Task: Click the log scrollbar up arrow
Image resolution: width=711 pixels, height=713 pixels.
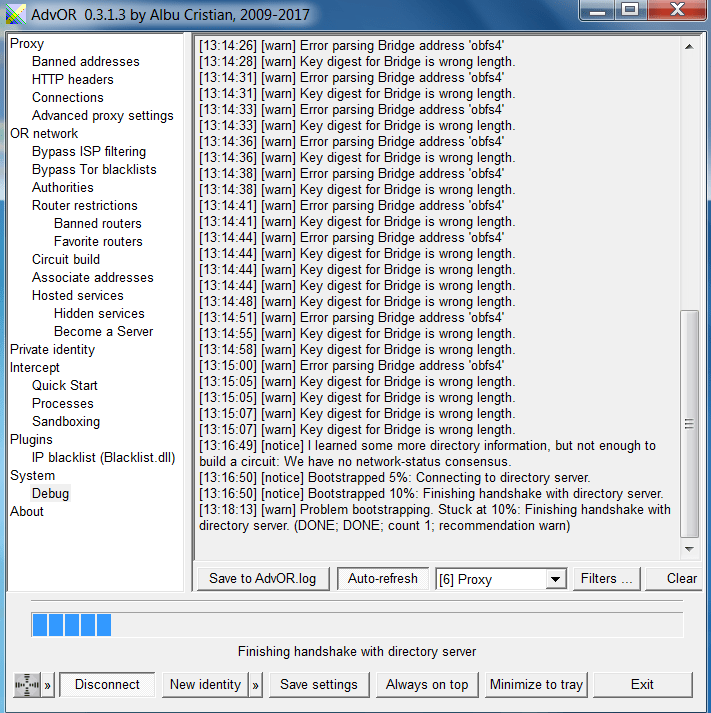Action: [x=689, y=46]
